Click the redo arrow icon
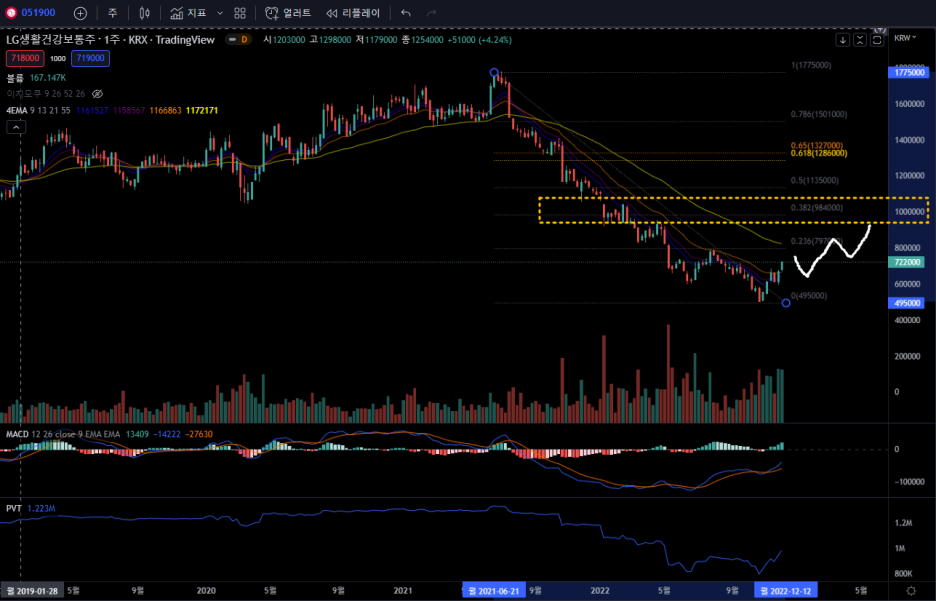This screenshot has width=936, height=601. [x=432, y=13]
